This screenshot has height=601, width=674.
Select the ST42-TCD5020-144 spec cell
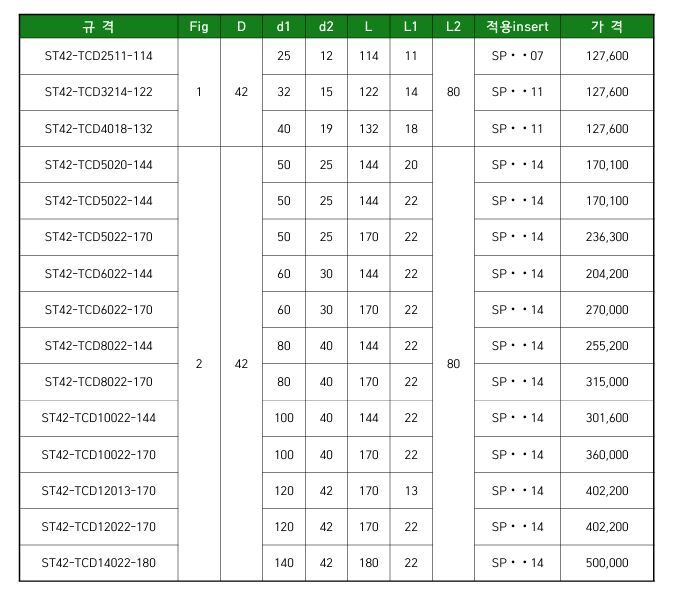(x=98, y=164)
